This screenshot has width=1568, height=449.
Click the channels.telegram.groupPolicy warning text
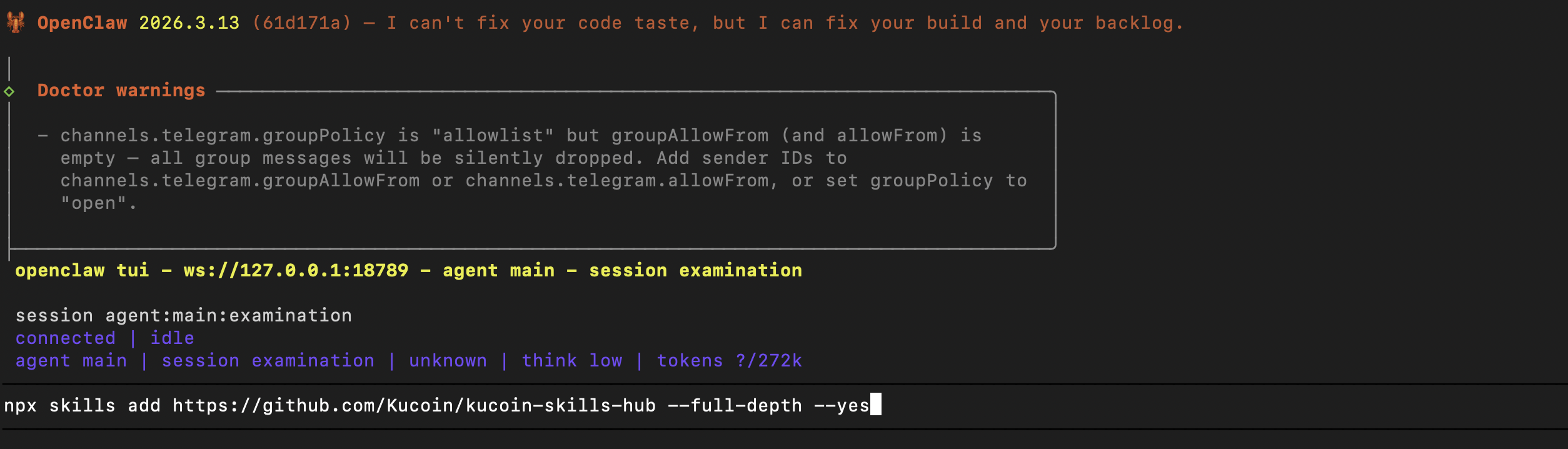pos(223,136)
